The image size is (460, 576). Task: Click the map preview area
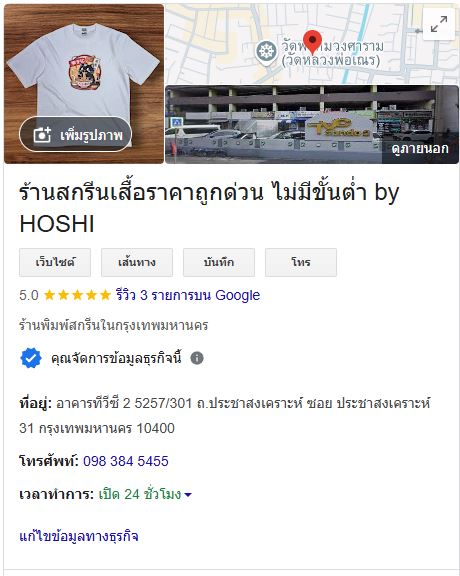[x=312, y=44]
